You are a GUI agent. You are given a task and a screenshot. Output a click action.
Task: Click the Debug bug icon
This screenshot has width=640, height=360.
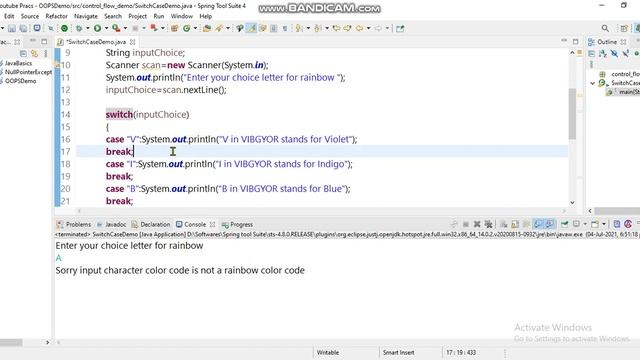[x=79, y=28]
